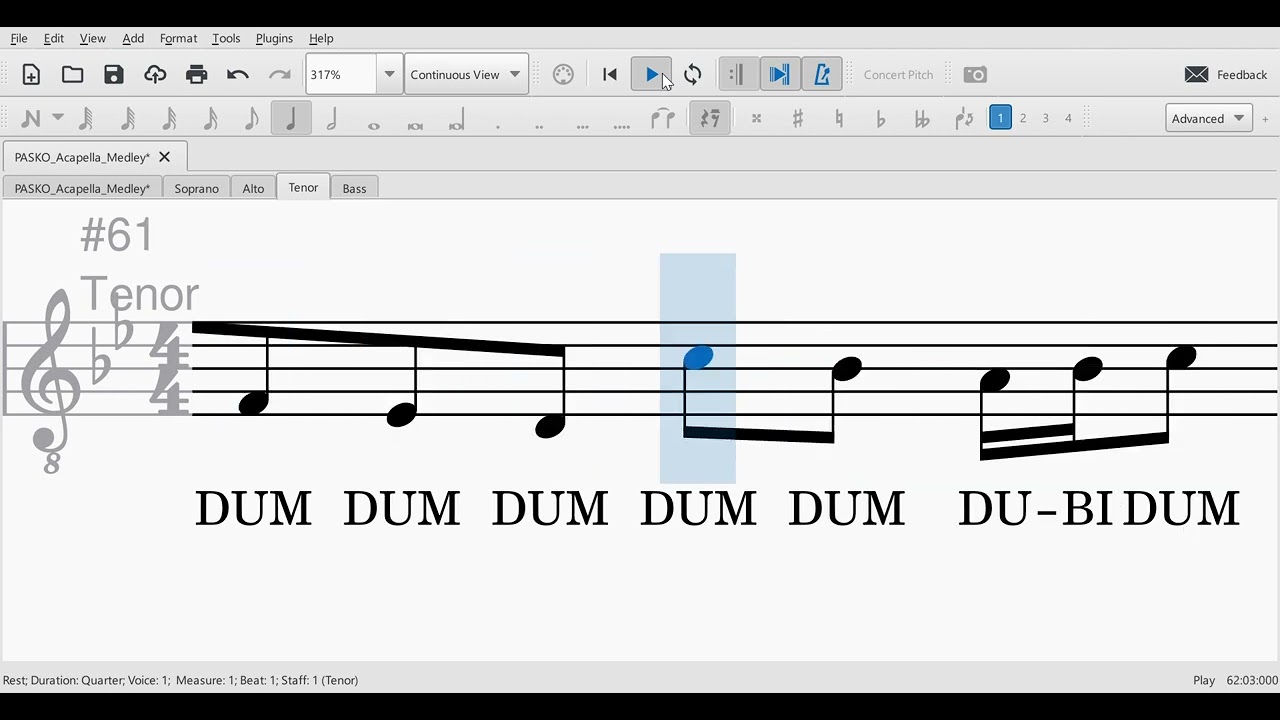Upload score online via cloud icon

155,75
